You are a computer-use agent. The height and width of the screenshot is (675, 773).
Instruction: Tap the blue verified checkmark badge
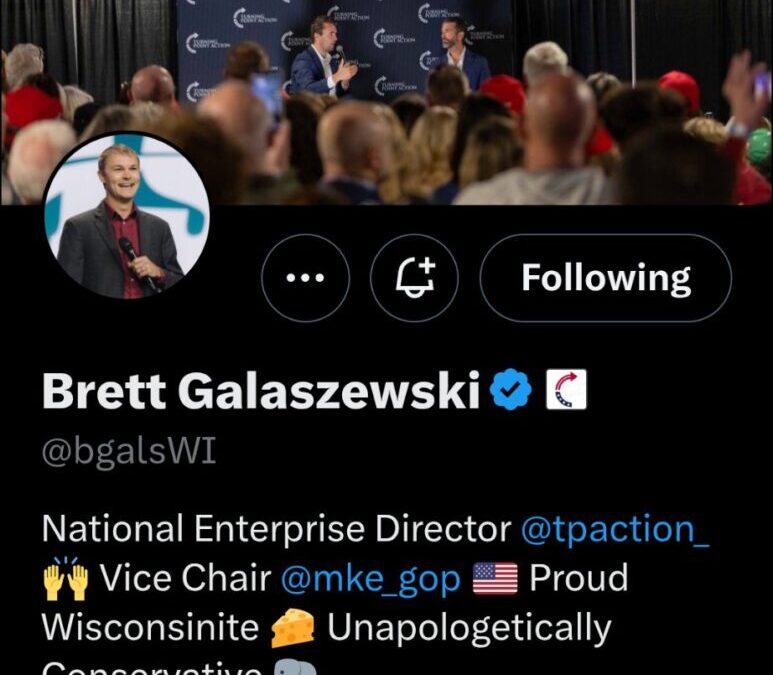click(x=511, y=390)
